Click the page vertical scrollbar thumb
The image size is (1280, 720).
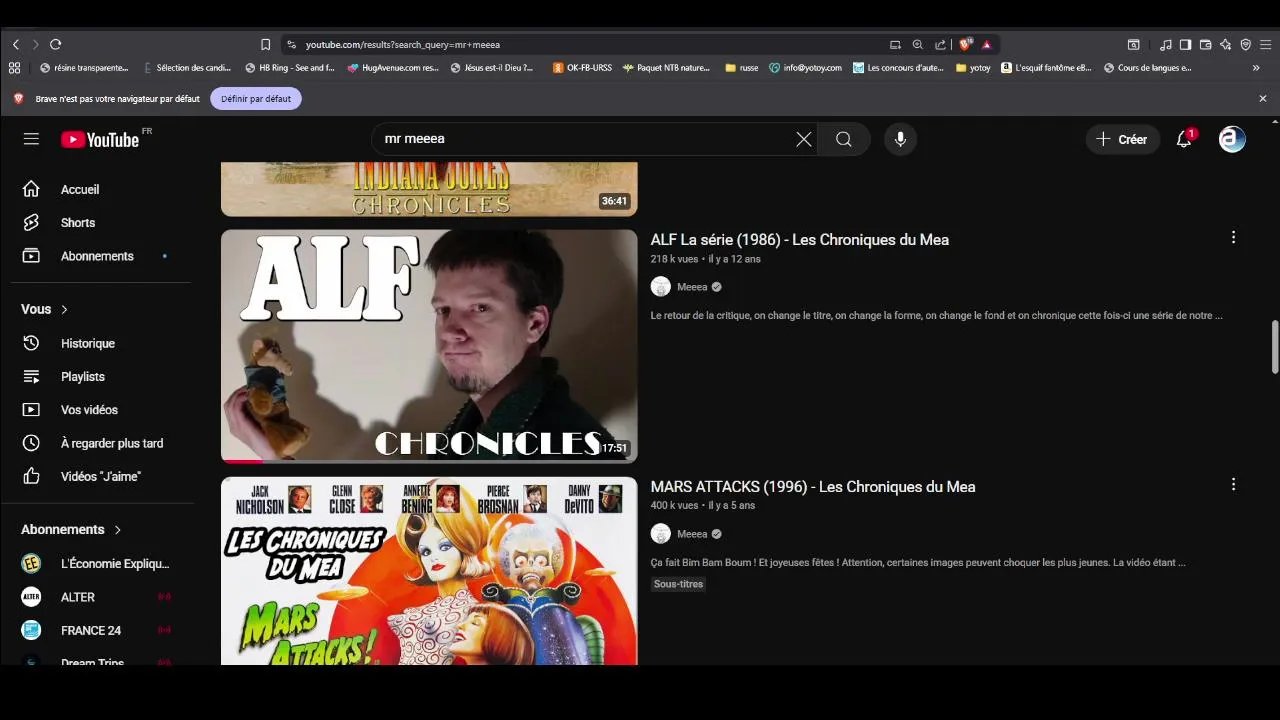1274,346
